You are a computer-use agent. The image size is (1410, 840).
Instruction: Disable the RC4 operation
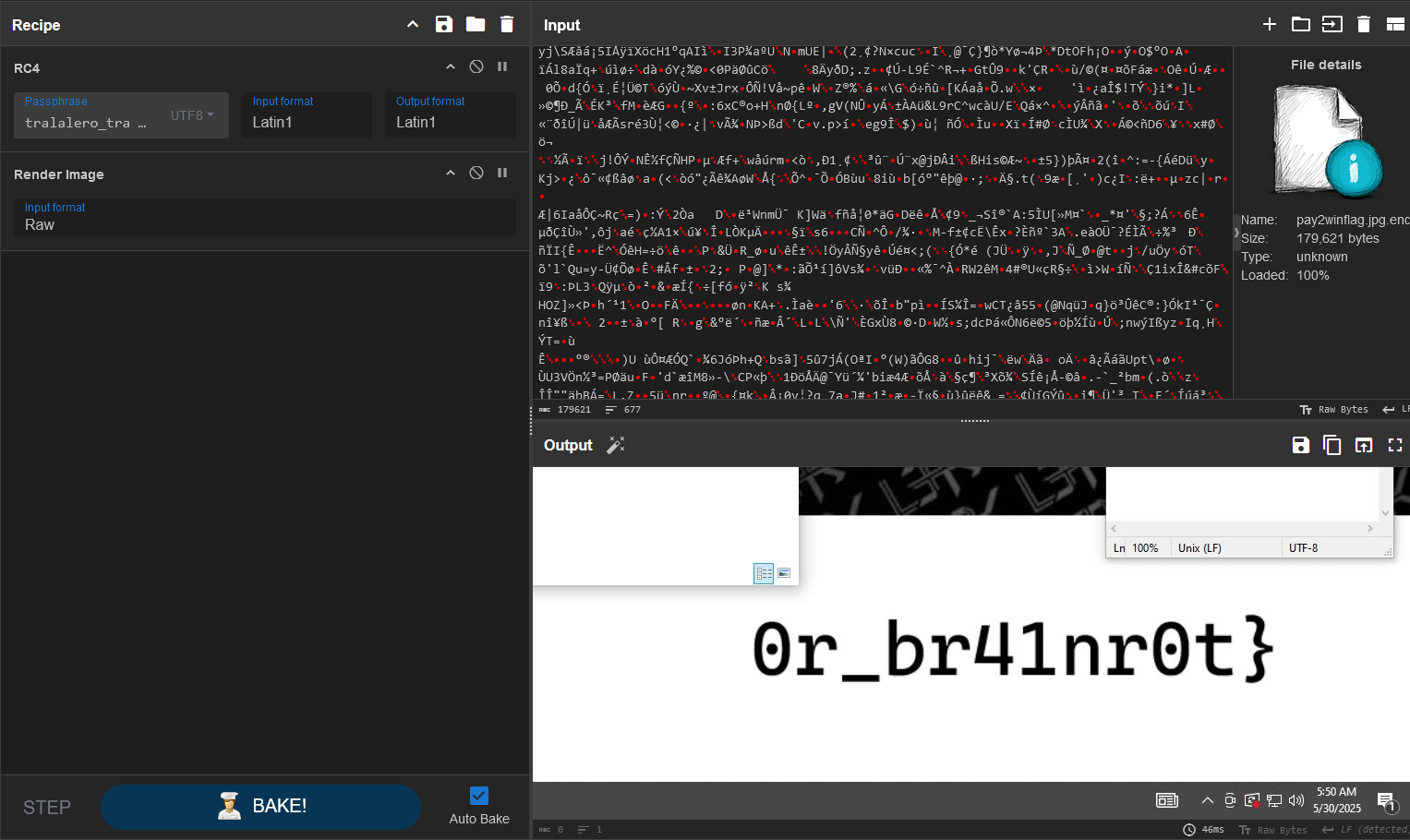pos(476,66)
